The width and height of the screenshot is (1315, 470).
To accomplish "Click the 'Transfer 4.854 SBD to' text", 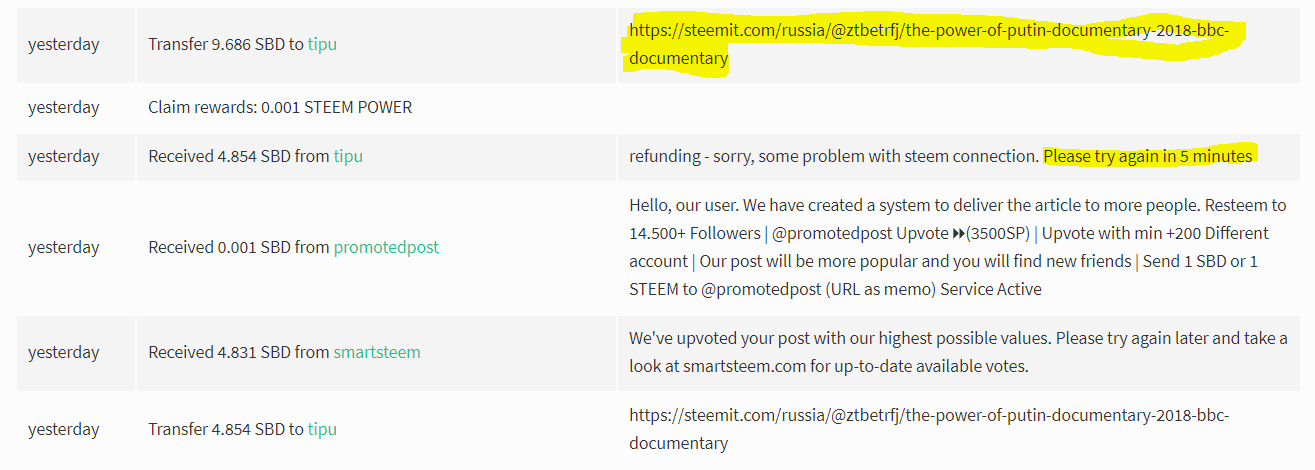I will (x=226, y=429).
